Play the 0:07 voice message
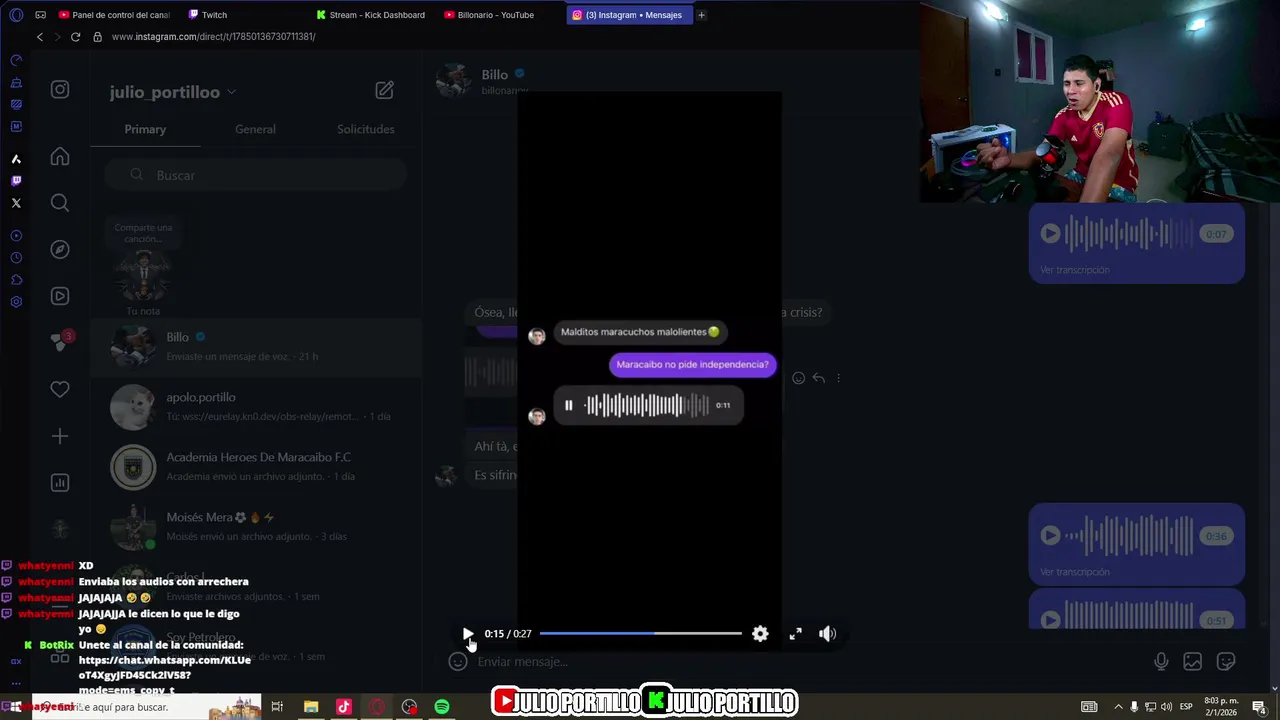The image size is (1280, 720). click(1050, 234)
